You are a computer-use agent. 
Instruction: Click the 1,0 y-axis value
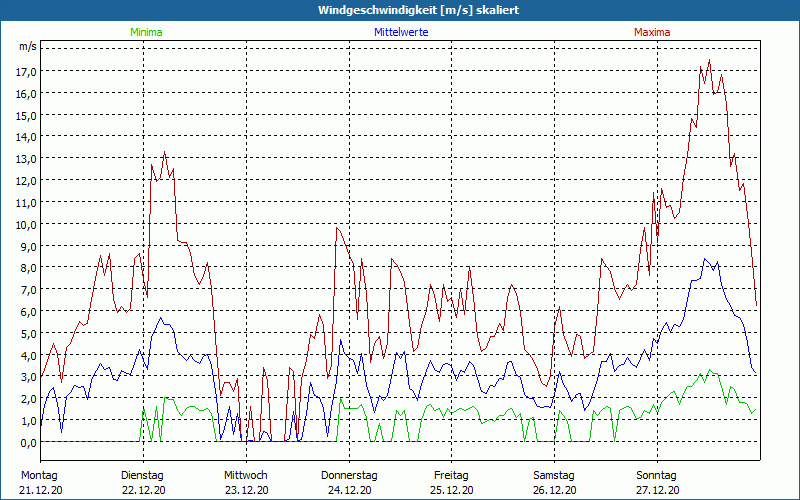click(28, 421)
